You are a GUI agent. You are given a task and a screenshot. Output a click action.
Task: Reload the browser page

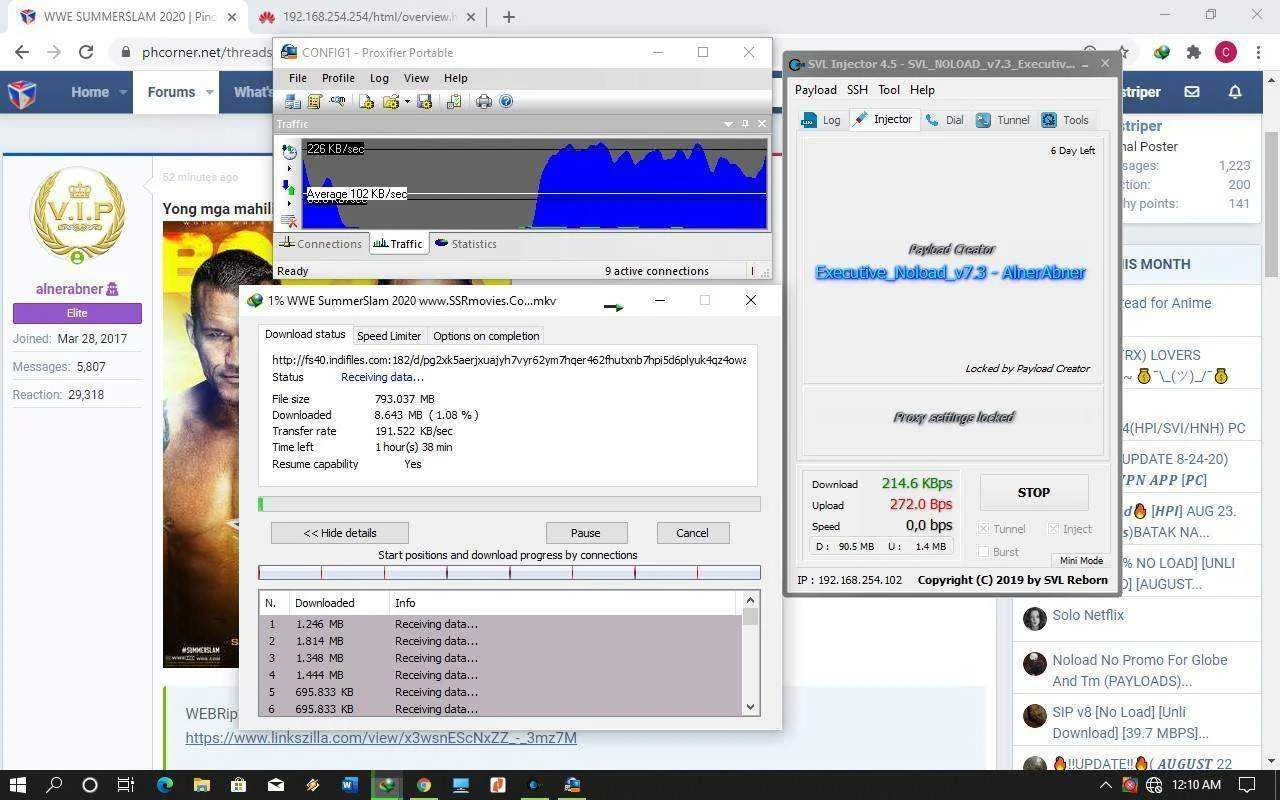86,52
